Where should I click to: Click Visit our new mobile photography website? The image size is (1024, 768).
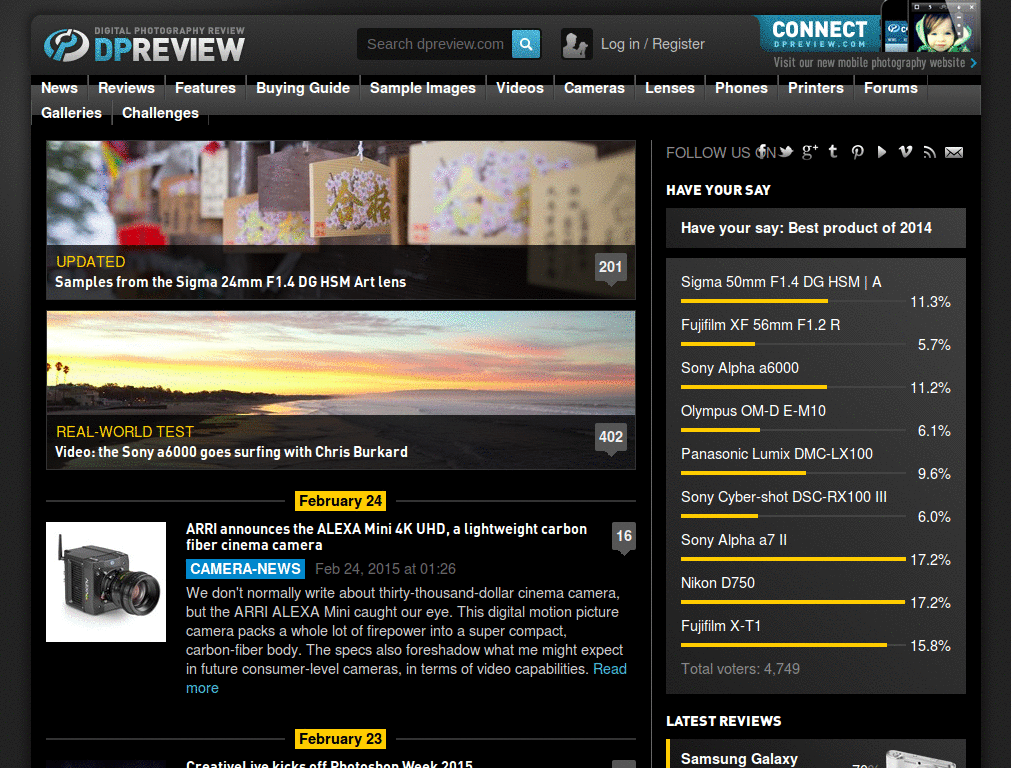pyautogui.click(x=869, y=63)
